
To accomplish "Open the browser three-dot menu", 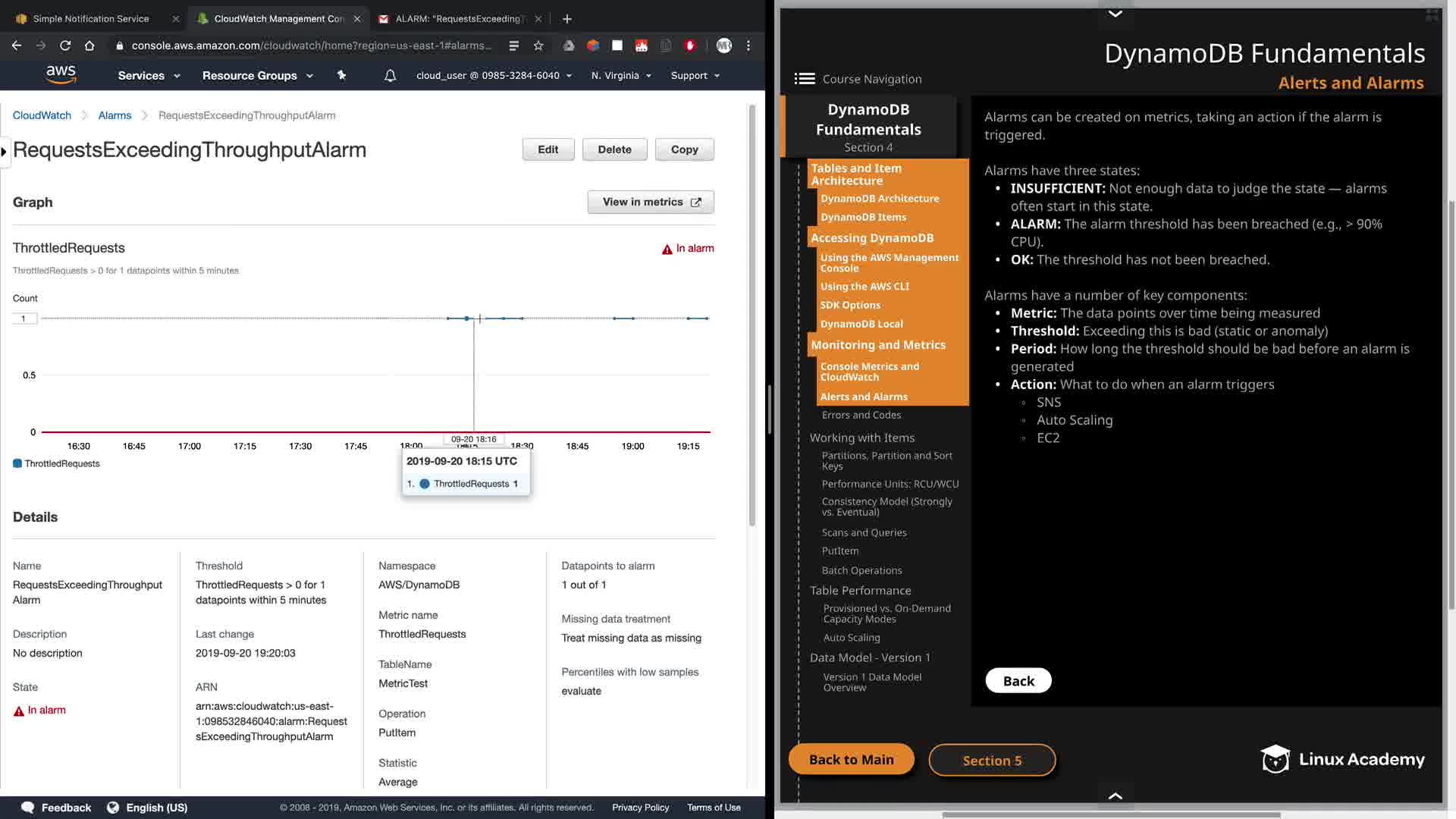I will coord(748,45).
